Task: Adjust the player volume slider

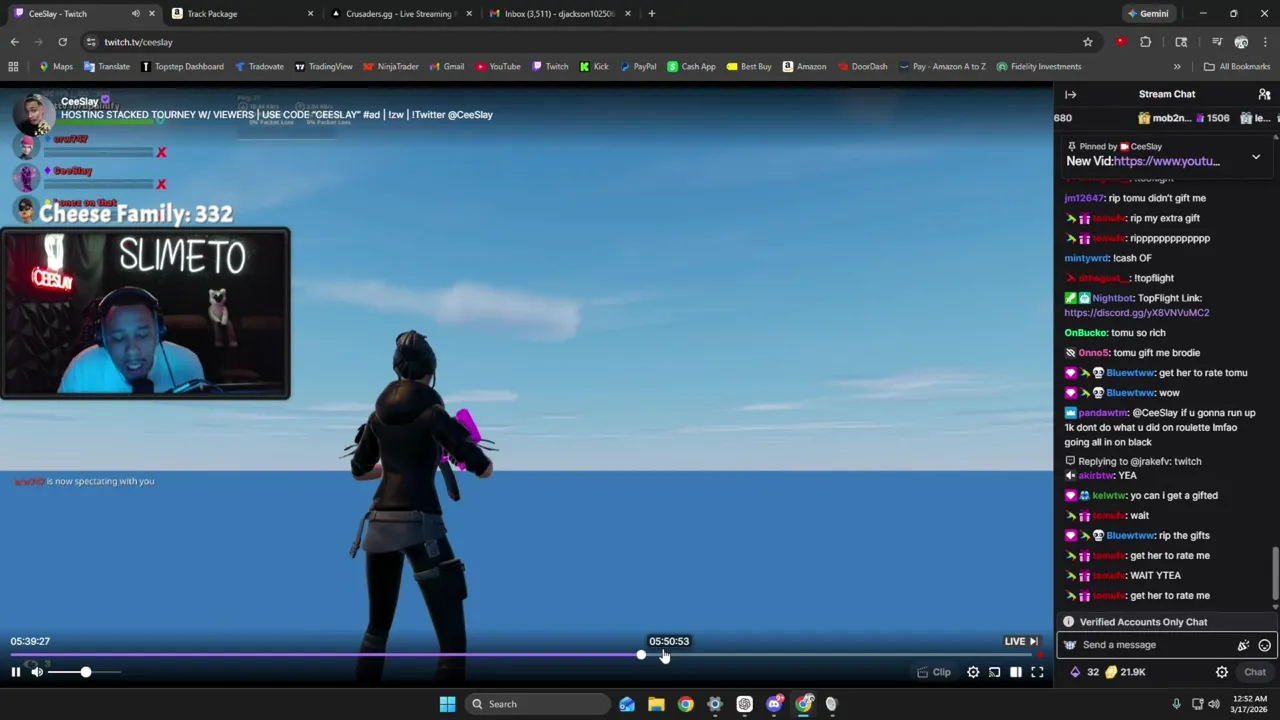Action: coord(85,672)
